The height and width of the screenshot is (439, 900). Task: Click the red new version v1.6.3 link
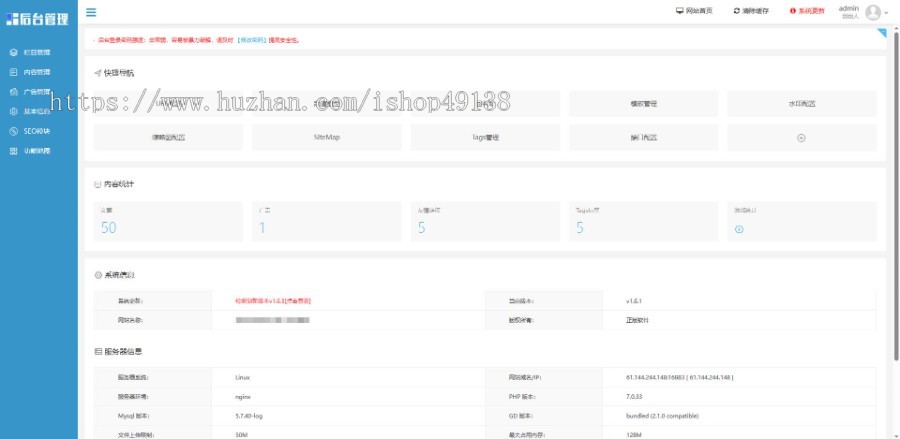click(273, 301)
